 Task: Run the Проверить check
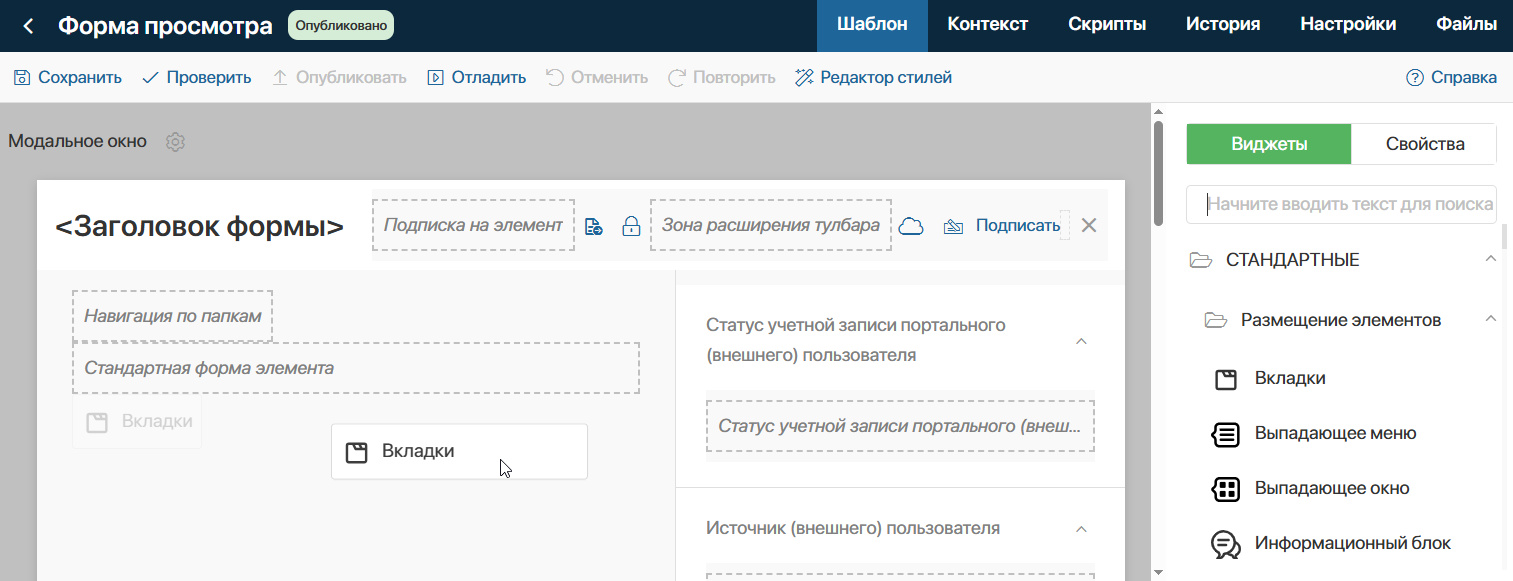click(x=197, y=77)
